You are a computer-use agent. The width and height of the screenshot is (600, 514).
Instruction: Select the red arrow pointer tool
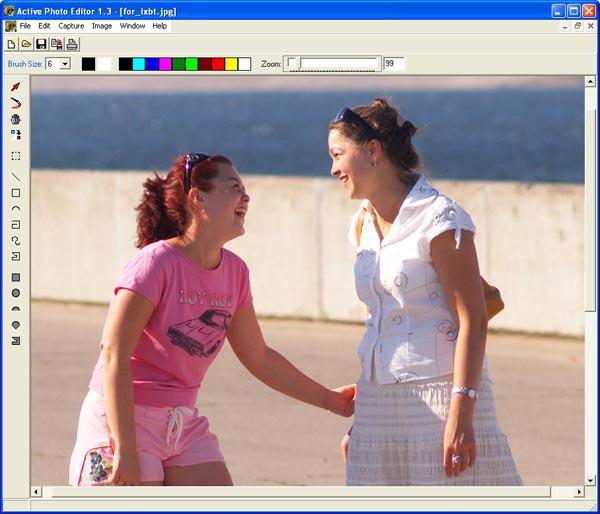coord(15,87)
